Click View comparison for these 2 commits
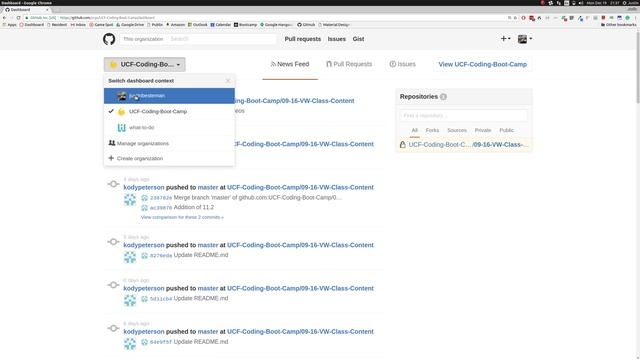 tap(182, 217)
